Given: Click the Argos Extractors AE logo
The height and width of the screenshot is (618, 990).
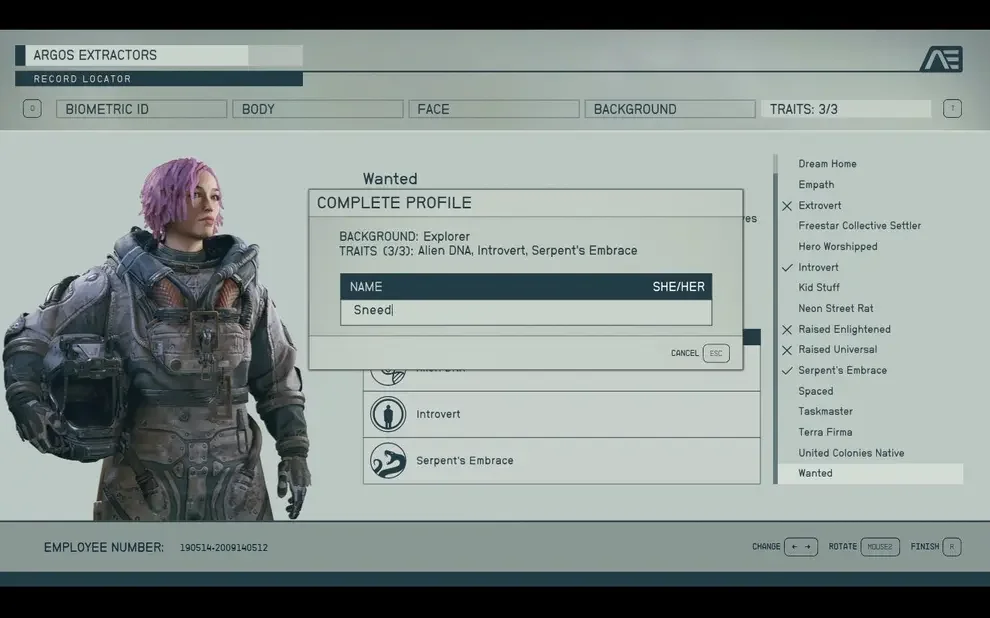Looking at the screenshot, I should [940, 59].
